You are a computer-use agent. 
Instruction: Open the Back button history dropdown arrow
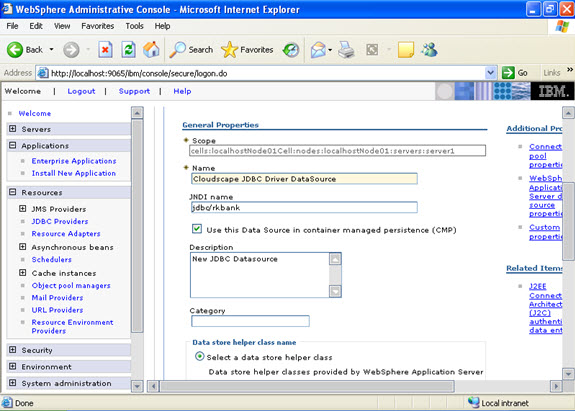click(51, 49)
